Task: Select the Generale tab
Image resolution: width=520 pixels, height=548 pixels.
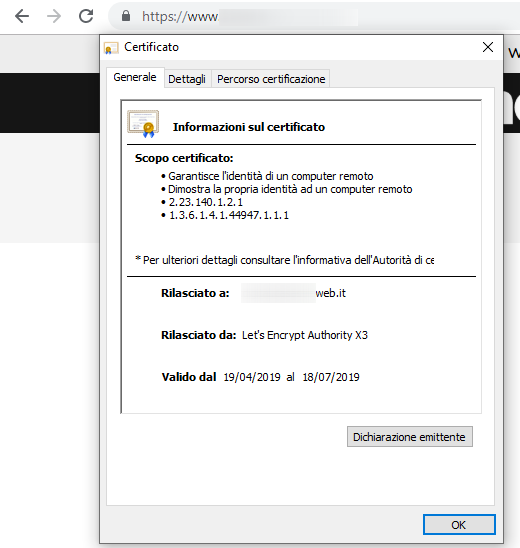Action: [135, 77]
